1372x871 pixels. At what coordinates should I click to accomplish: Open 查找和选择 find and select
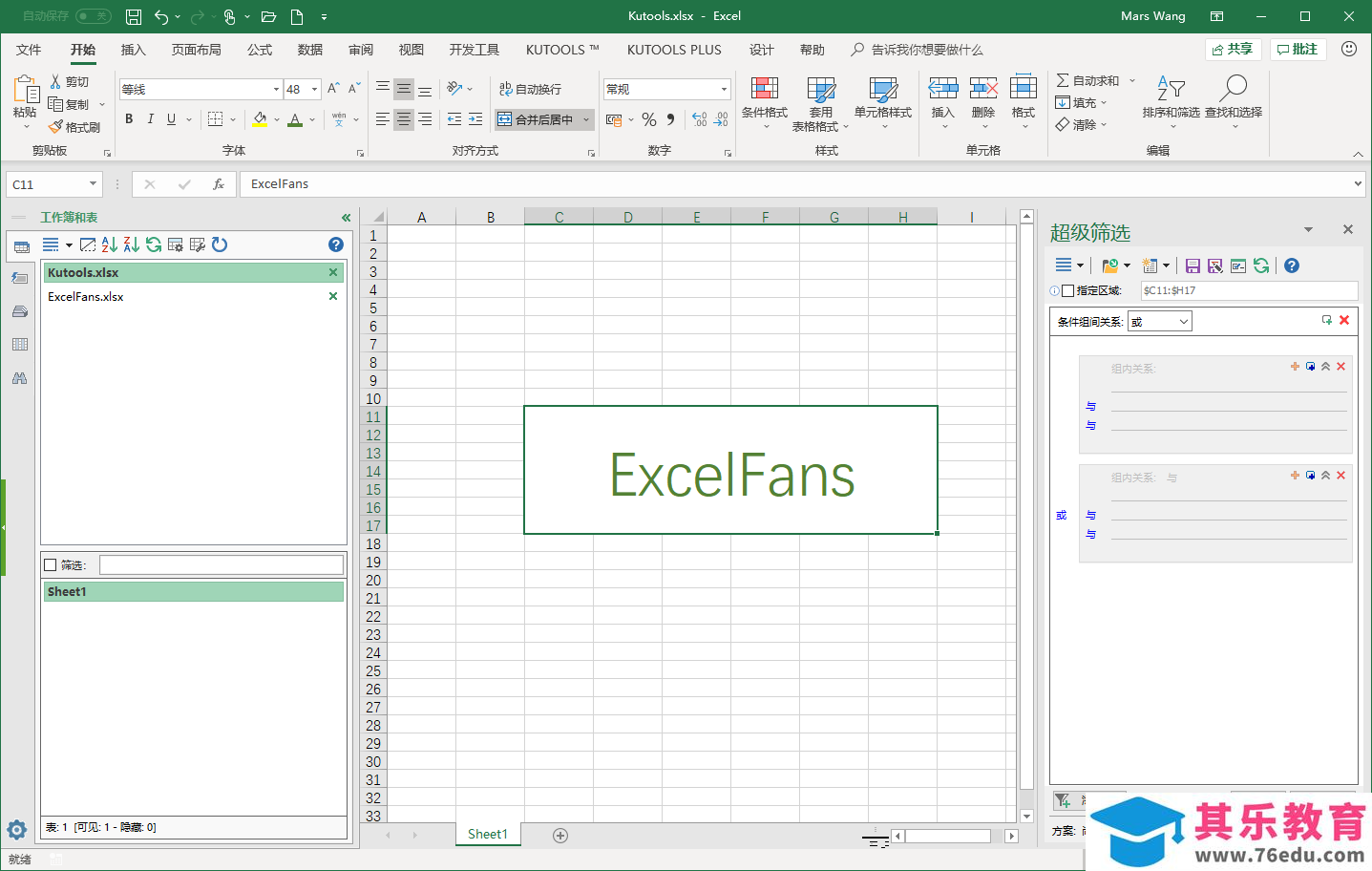tap(1234, 101)
